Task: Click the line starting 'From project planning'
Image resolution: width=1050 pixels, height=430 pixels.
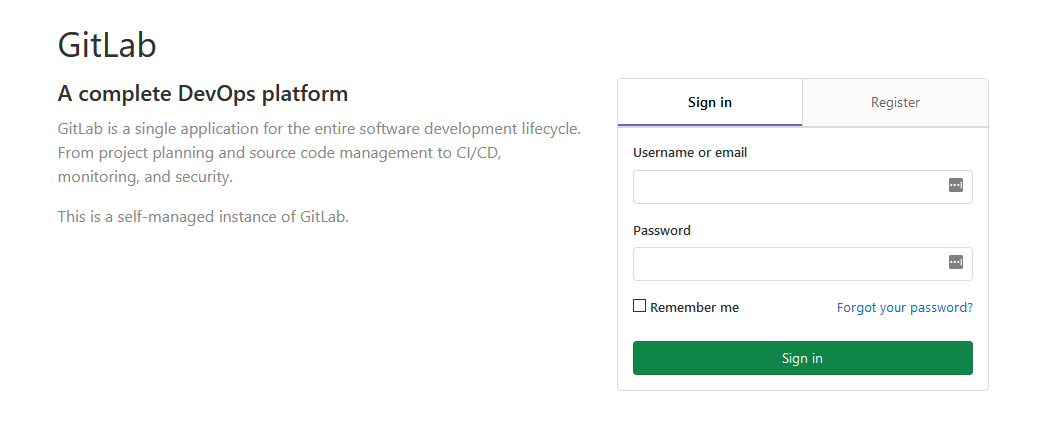Action: 280,153
